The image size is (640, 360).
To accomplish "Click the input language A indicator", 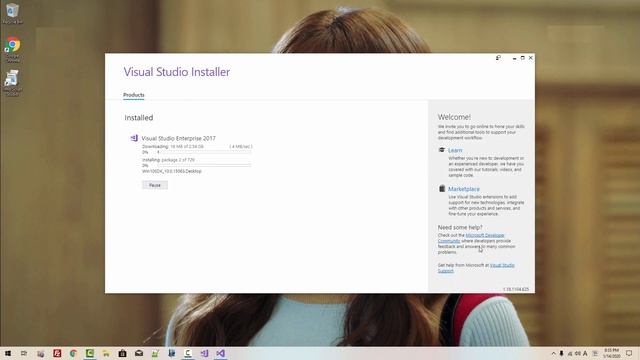I will pos(585,353).
